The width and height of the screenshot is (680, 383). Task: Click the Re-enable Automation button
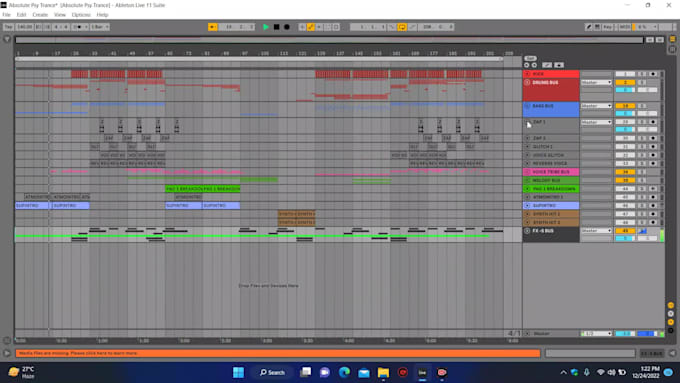[319, 27]
